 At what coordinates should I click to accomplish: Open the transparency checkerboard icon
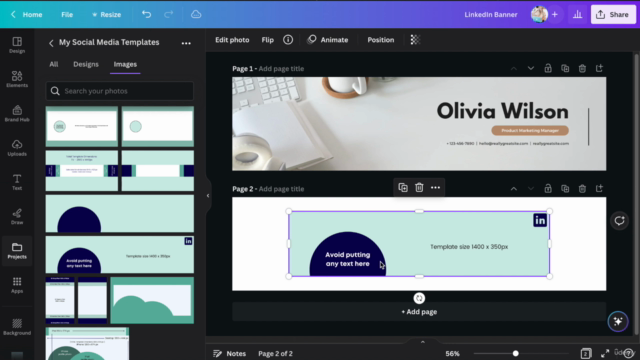click(x=415, y=40)
